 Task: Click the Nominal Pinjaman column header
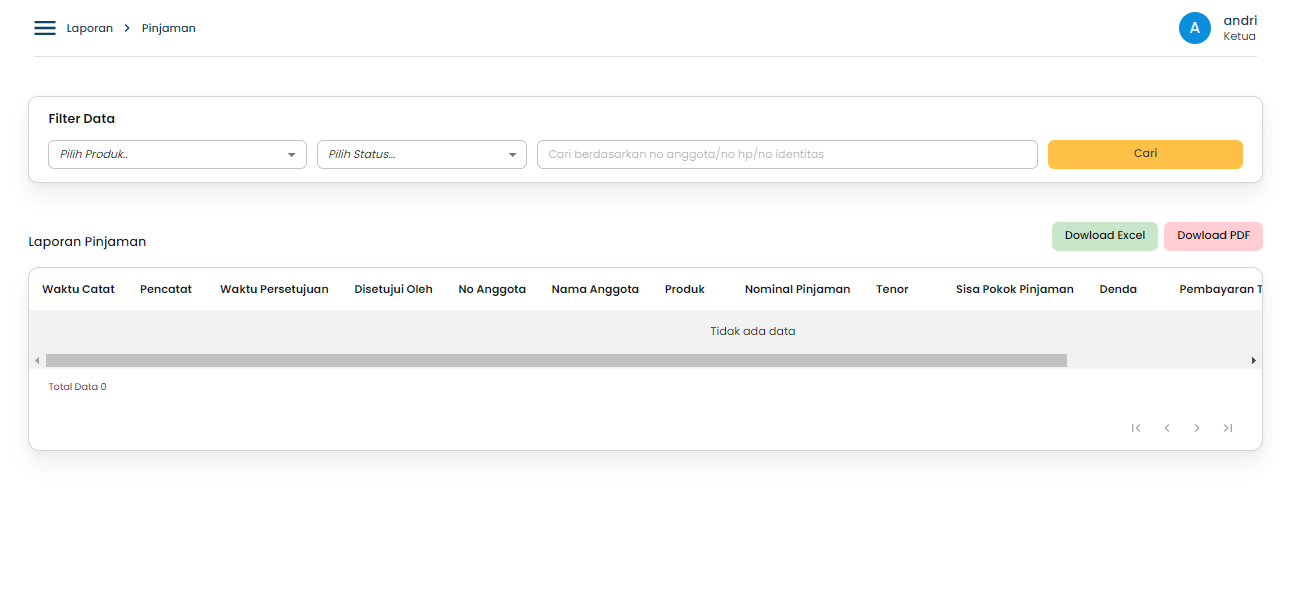(x=797, y=289)
